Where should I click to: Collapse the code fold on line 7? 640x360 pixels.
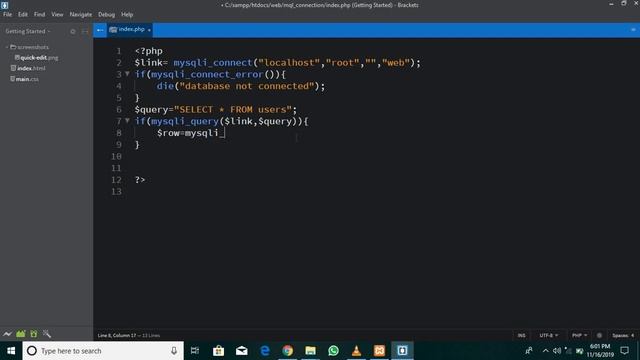pyautogui.click(x=127, y=120)
